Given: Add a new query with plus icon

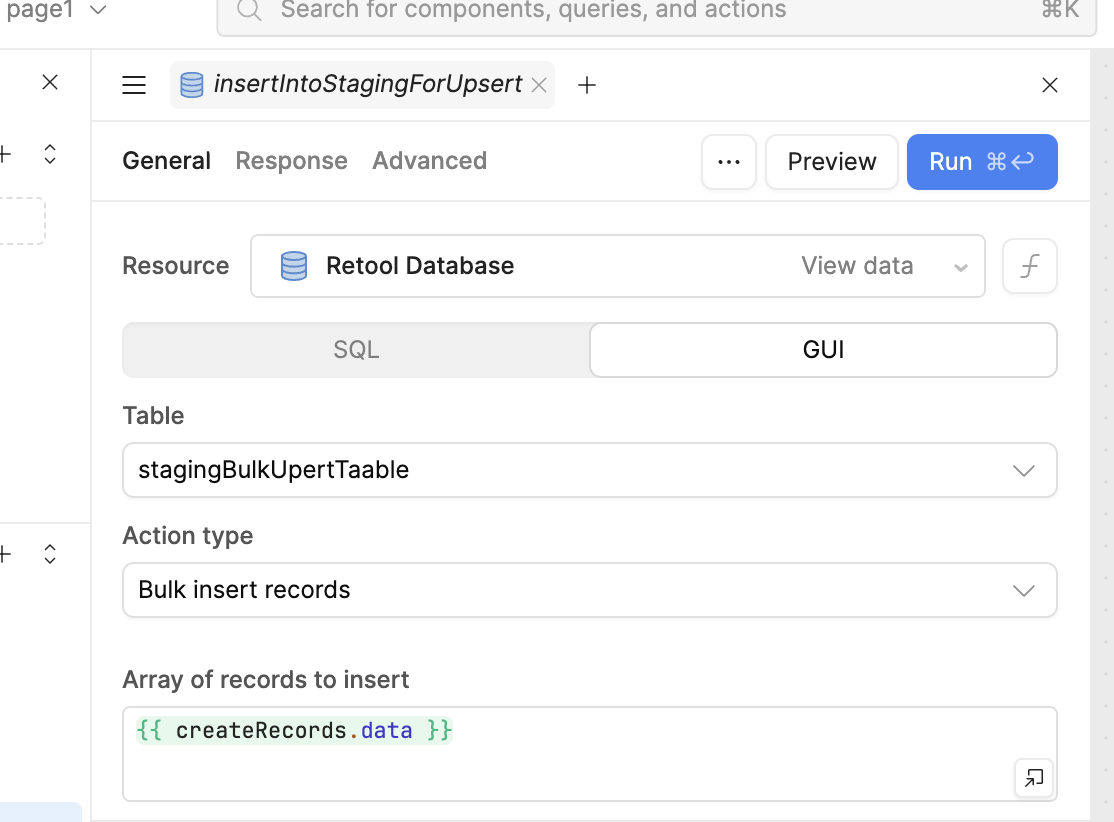Looking at the screenshot, I should [587, 85].
